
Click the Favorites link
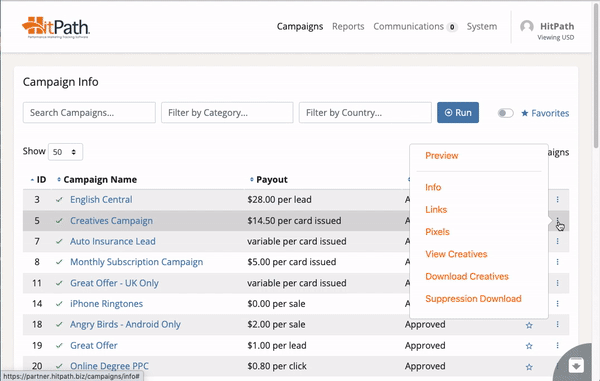545,113
